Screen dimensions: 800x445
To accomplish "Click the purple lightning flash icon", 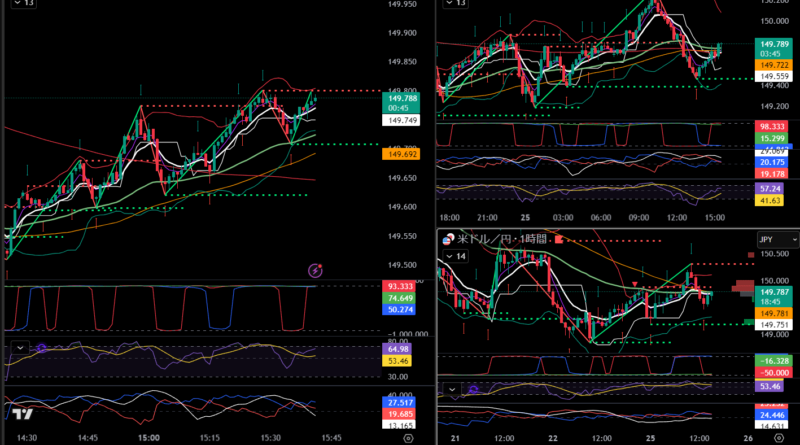I will (316, 270).
